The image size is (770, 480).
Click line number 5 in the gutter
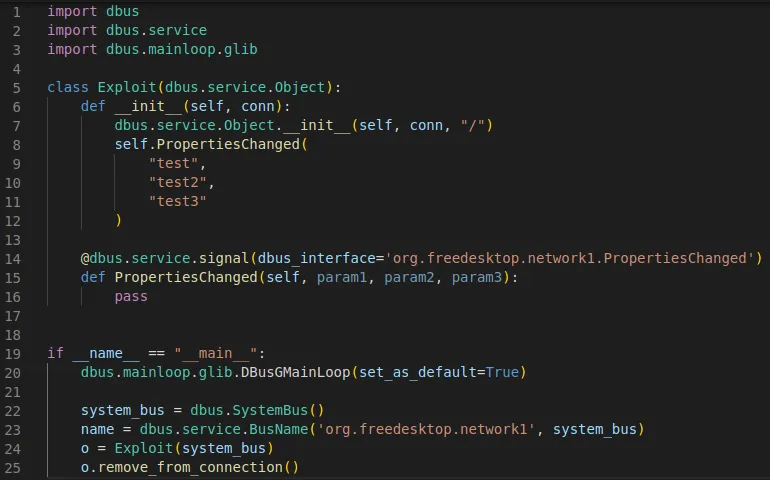[x=16, y=88]
